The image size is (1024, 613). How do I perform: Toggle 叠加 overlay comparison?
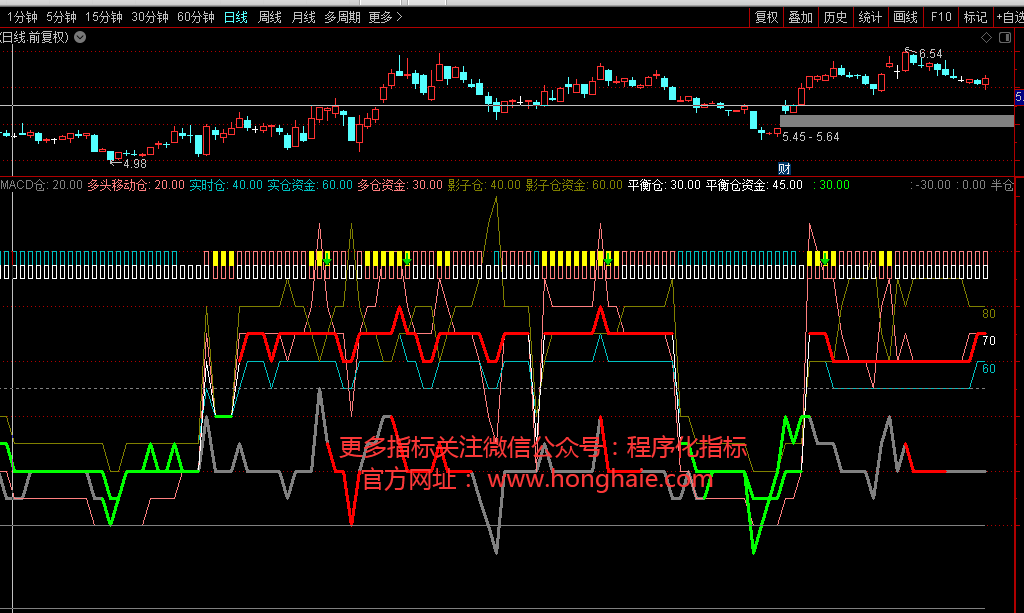click(800, 17)
